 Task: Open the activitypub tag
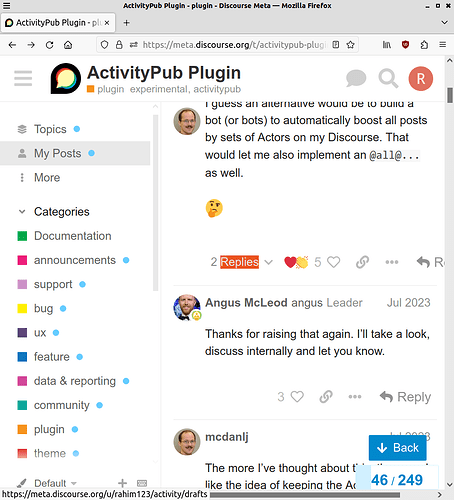[217, 89]
